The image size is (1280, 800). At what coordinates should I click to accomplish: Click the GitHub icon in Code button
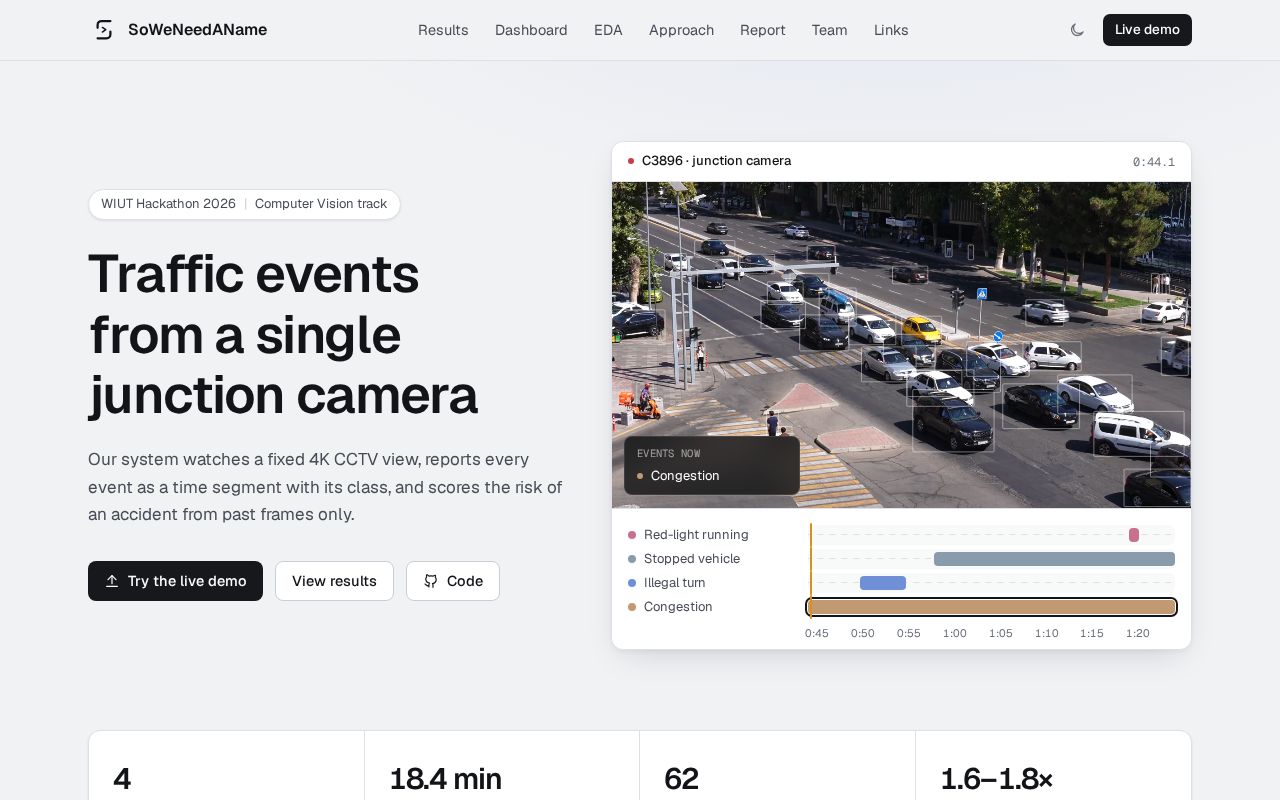tap(431, 581)
